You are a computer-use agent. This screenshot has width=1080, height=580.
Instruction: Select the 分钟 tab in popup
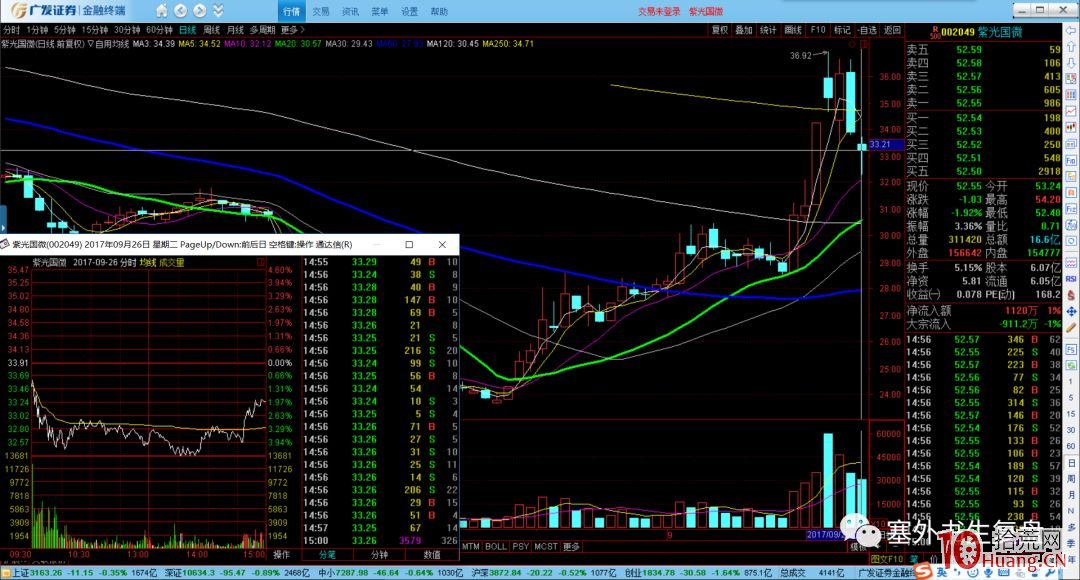pyautogui.click(x=380, y=555)
